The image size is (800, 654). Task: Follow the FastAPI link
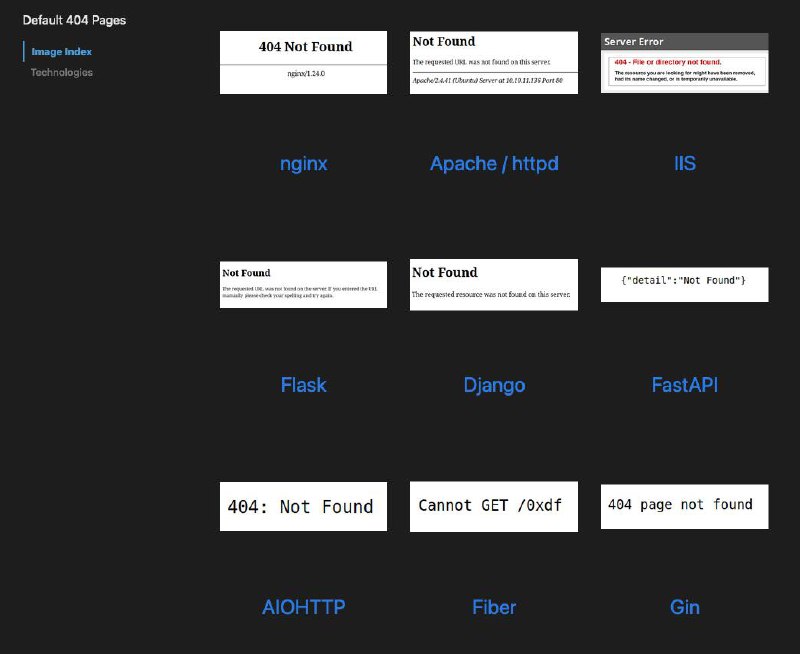point(685,385)
